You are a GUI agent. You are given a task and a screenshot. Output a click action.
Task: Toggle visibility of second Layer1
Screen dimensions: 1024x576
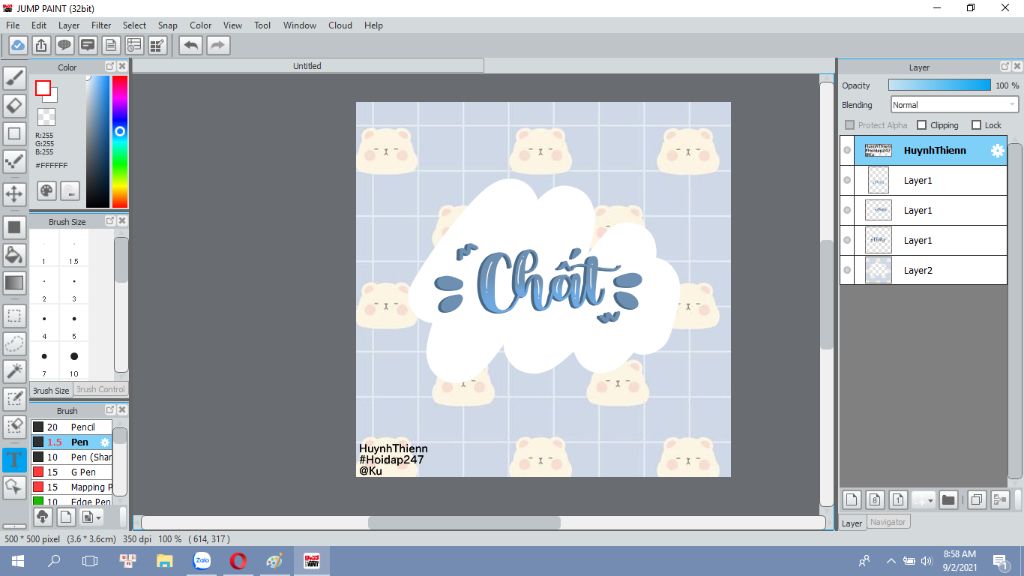point(847,210)
